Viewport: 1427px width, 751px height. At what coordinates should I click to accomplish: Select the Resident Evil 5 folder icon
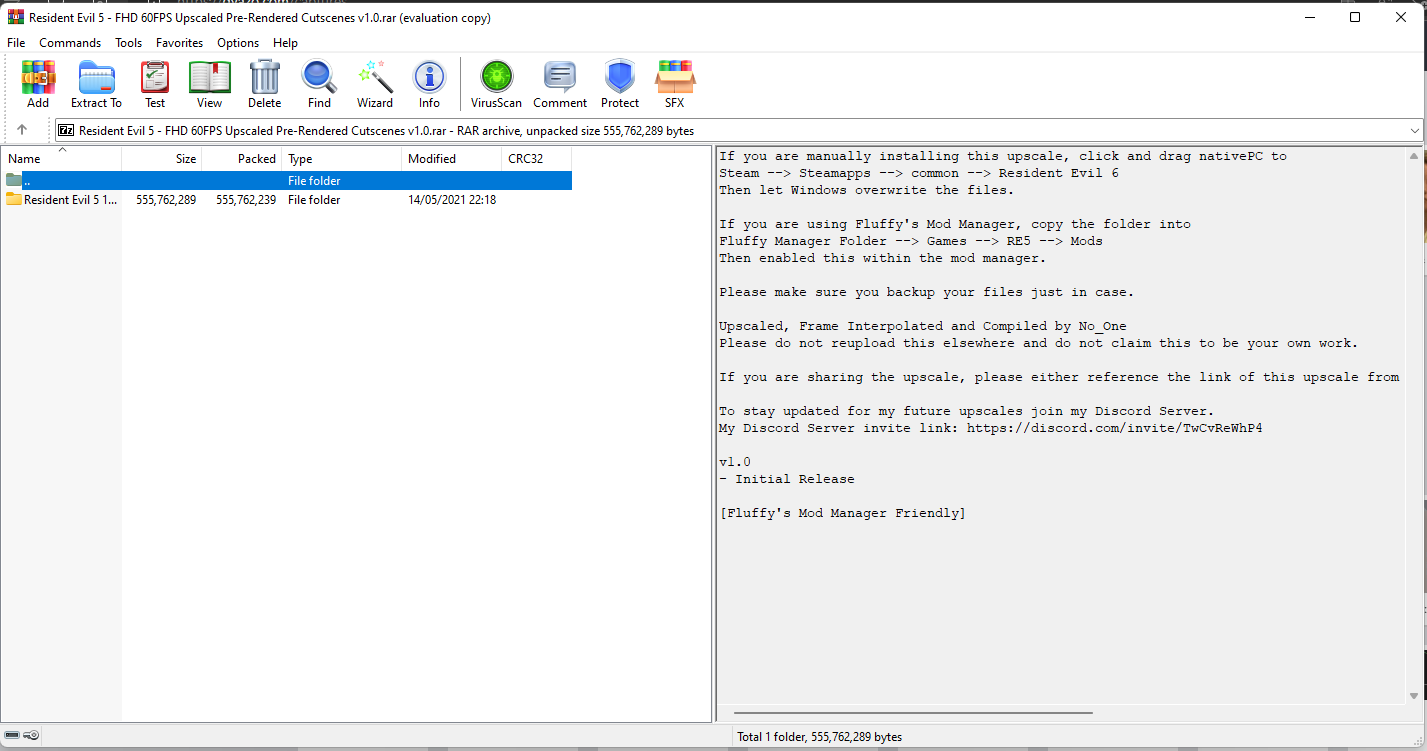[14, 199]
